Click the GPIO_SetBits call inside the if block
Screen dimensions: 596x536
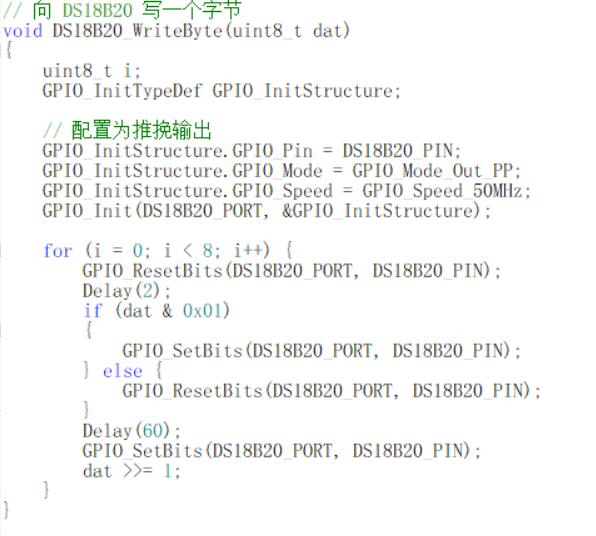pos(322,350)
